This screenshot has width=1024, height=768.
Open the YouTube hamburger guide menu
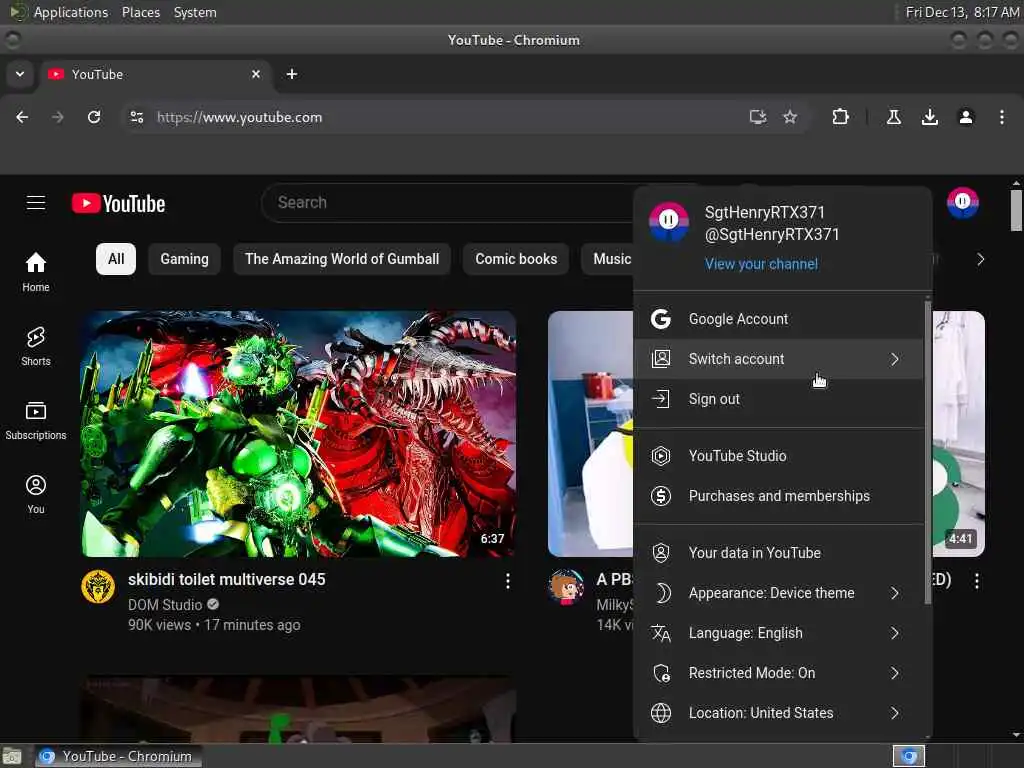36,203
